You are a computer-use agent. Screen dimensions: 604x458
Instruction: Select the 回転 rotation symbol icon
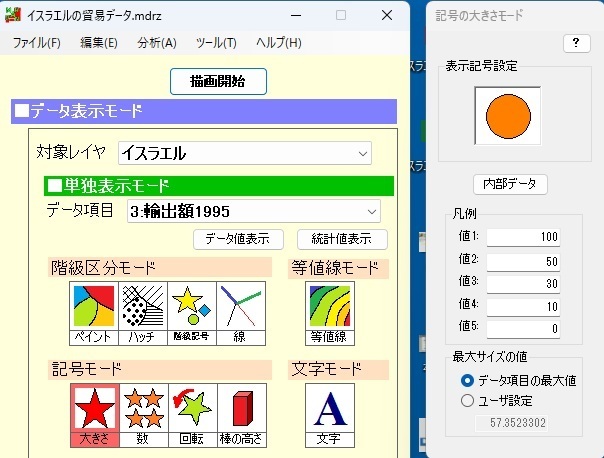click(x=192, y=415)
